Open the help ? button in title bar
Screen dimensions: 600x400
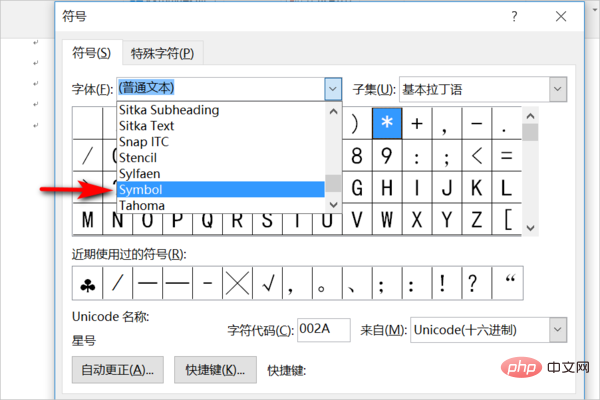(x=513, y=17)
